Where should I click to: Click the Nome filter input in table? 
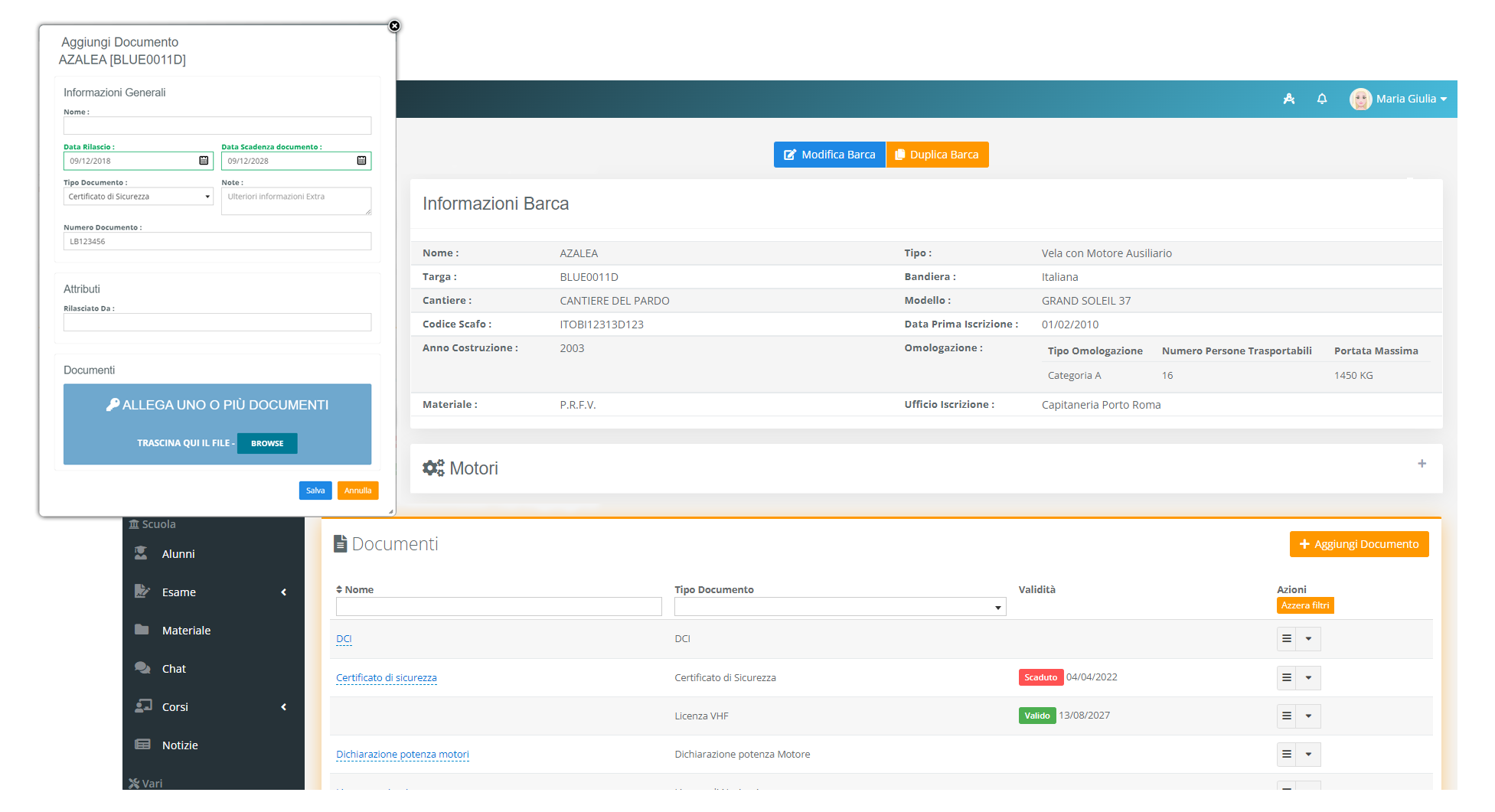point(499,607)
